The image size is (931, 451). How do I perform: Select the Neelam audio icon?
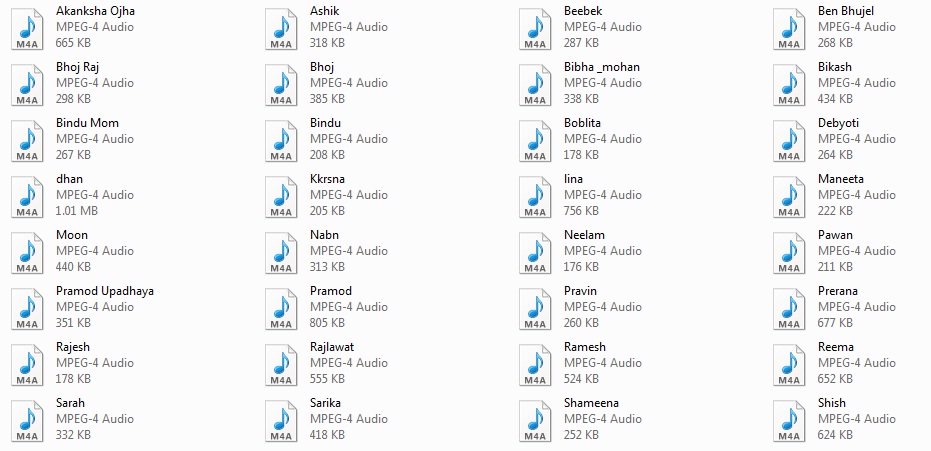coord(536,253)
